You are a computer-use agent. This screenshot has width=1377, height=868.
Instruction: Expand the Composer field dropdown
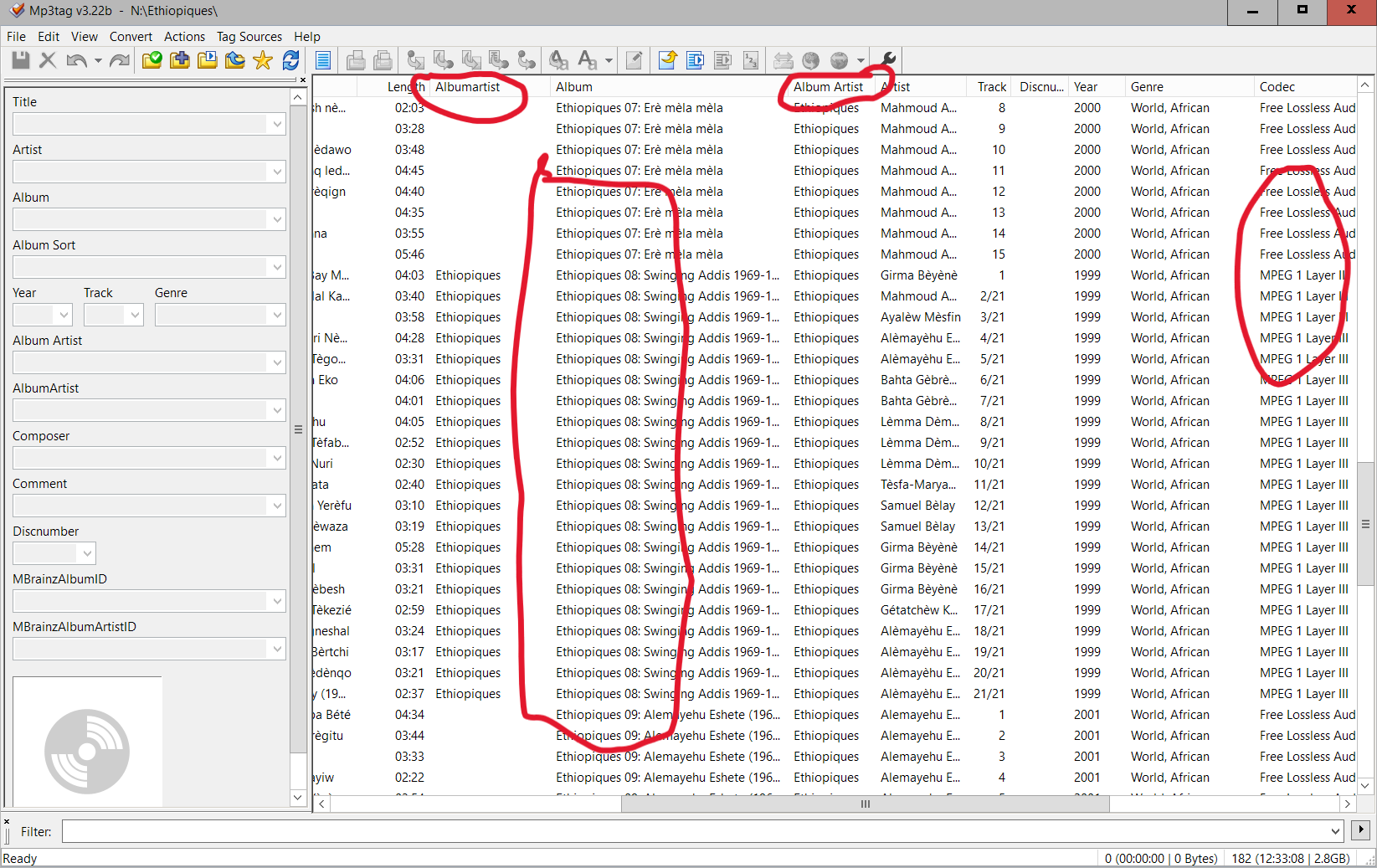point(277,458)
